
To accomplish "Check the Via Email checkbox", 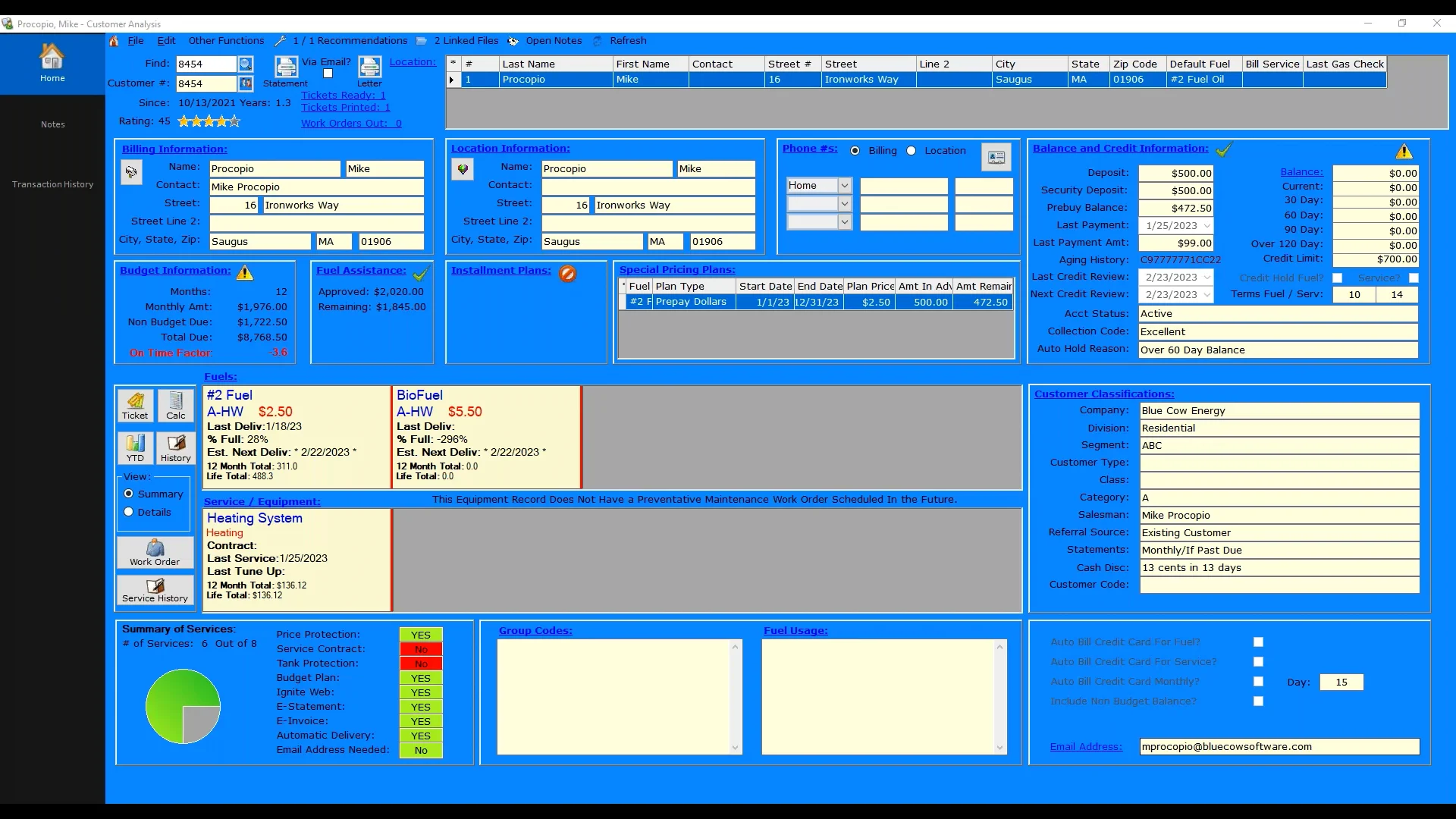I will (x=328, y=73).
